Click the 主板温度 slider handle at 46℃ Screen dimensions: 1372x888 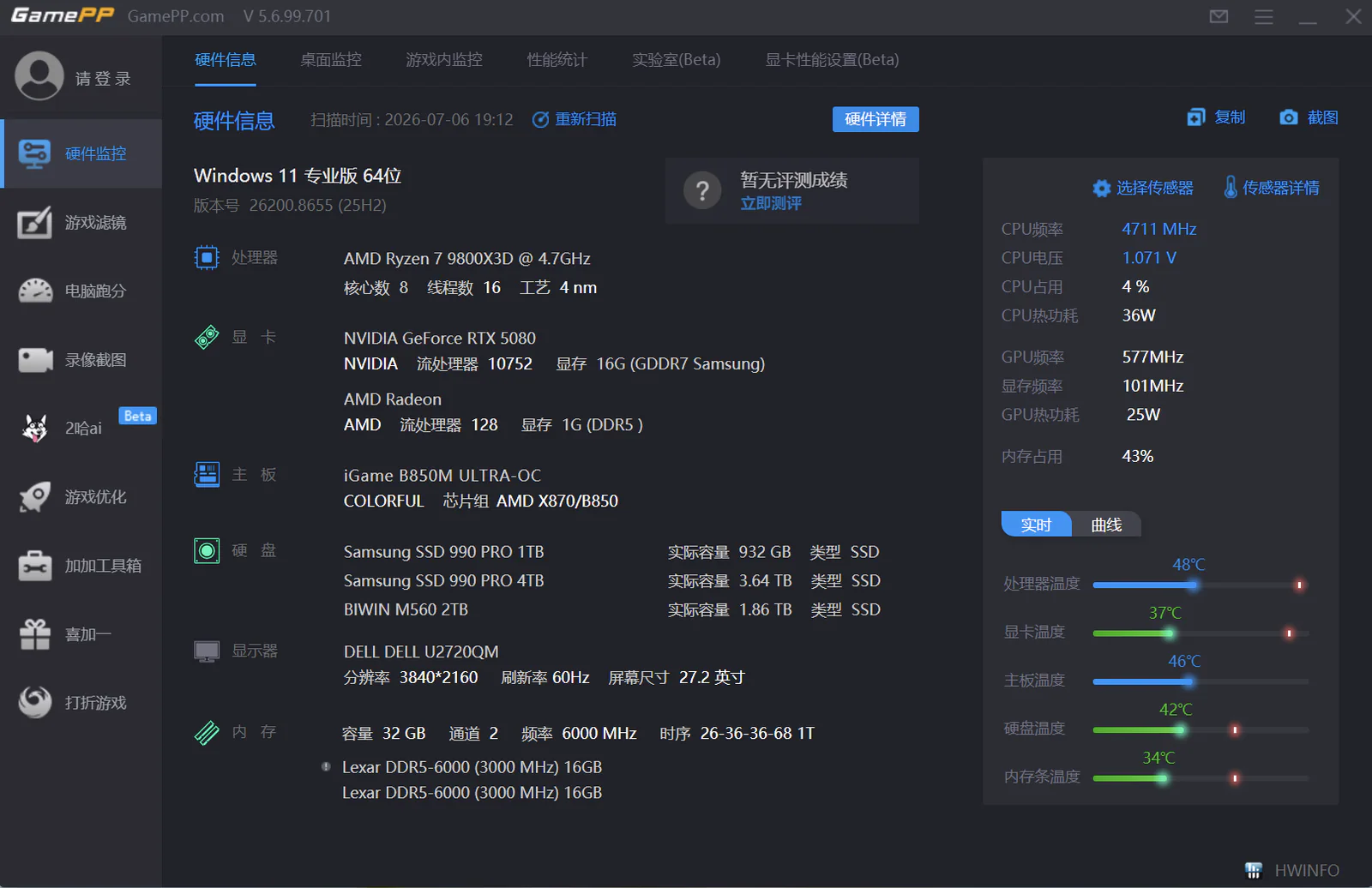coord(1188,681)
